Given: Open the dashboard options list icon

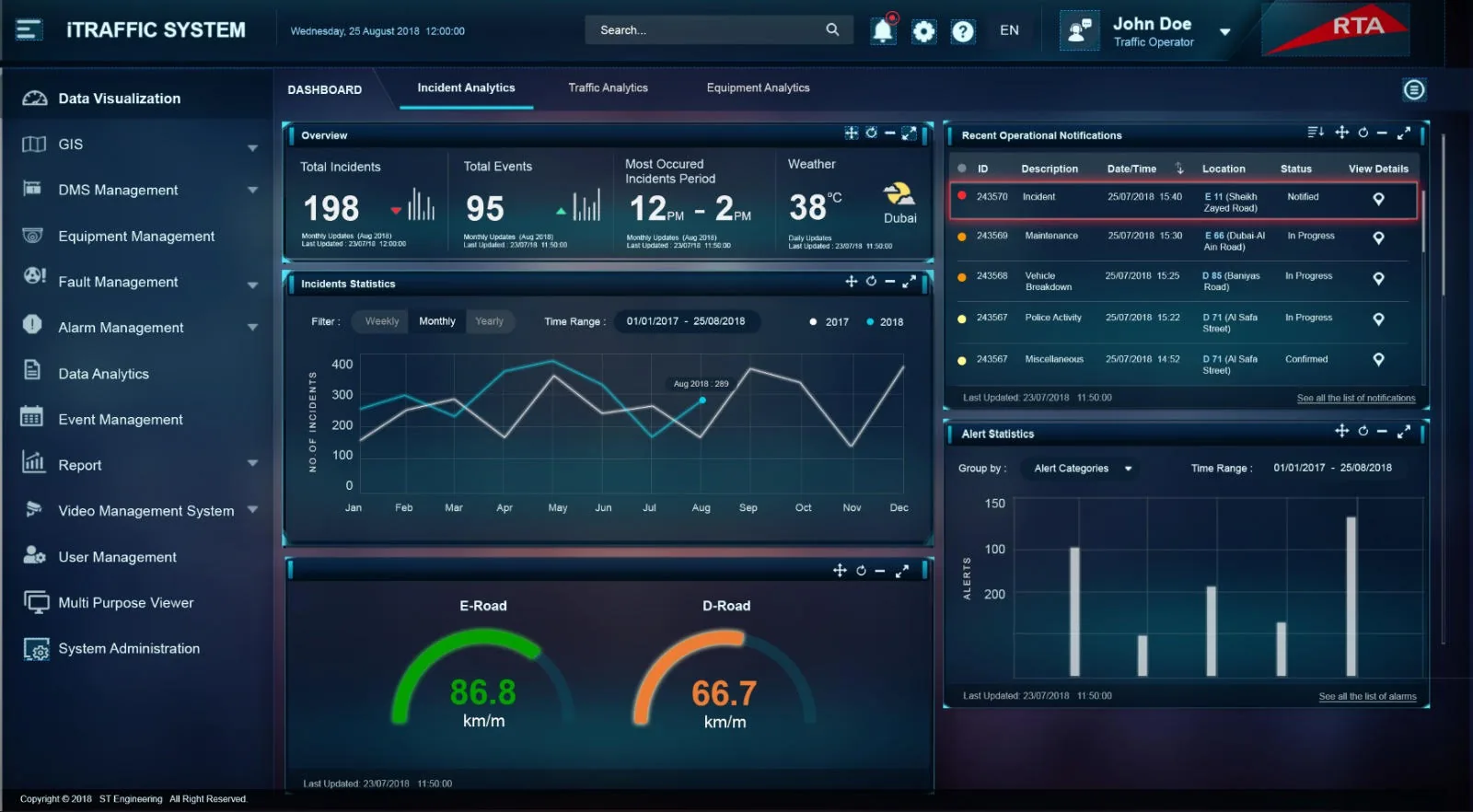Looking at the screenshot, I should [1414, 89].
